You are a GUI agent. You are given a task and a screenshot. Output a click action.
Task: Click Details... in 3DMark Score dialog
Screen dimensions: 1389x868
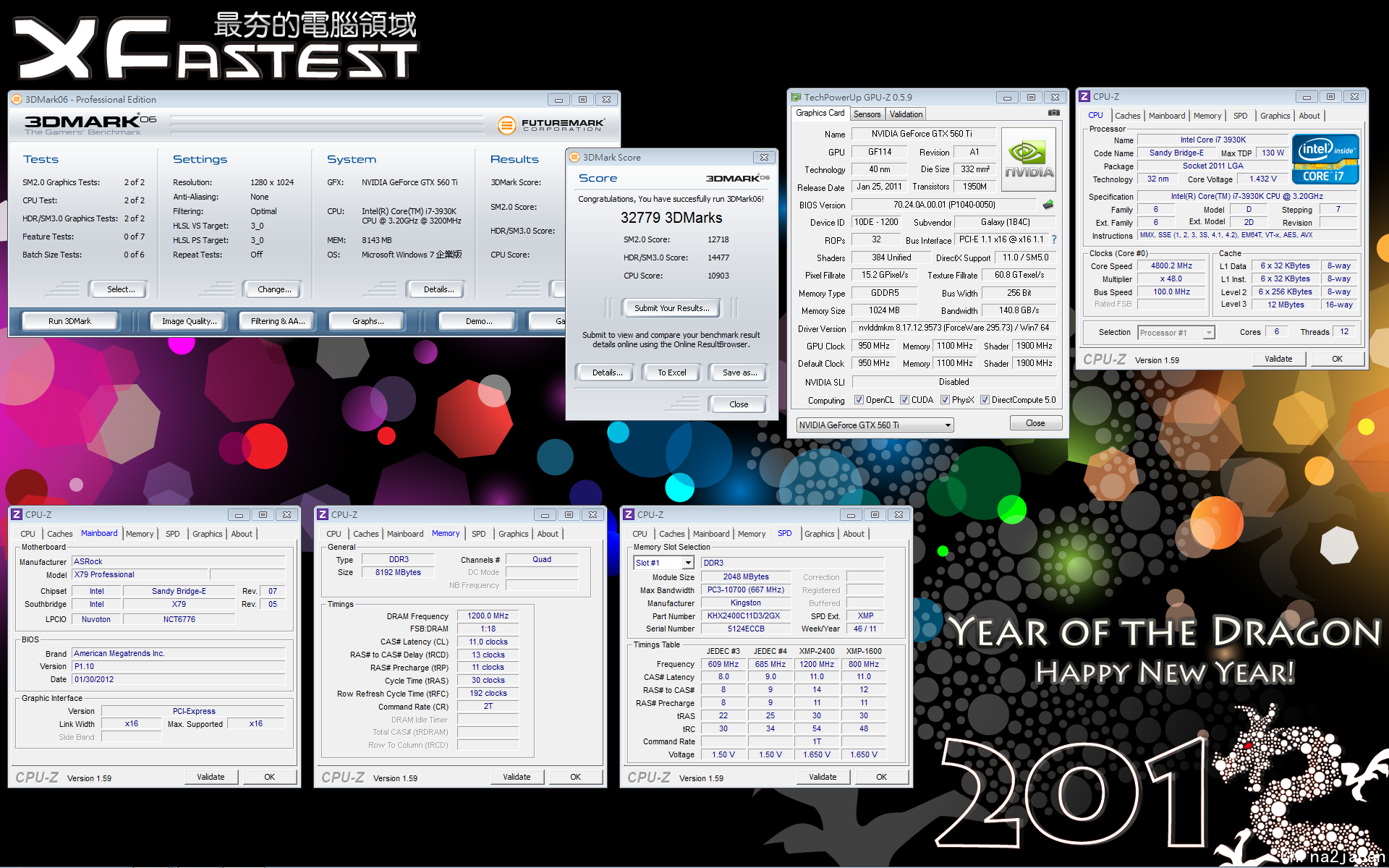[x=606, y=373]
